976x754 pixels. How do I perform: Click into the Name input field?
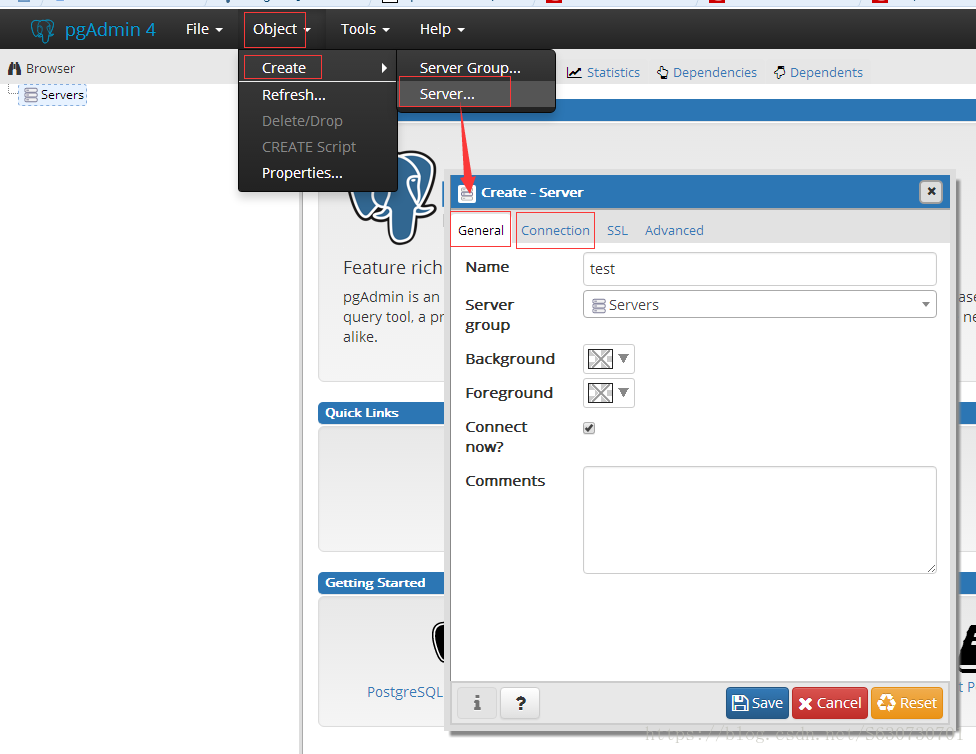[759, 269]
